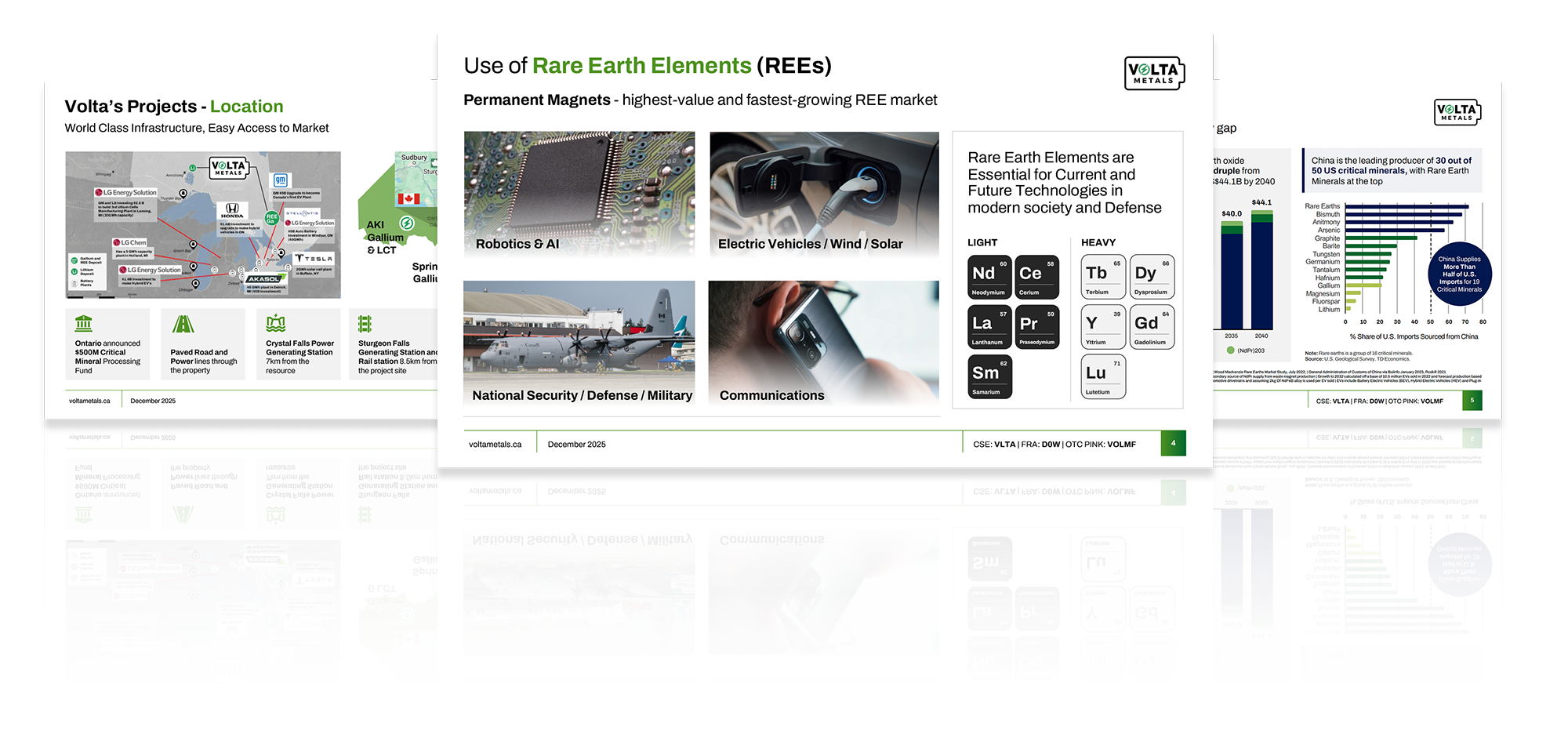This screenshot has width=1568, height=741.
Task: Select the Ce Cerium element tile
Action: click(1036, 277)
